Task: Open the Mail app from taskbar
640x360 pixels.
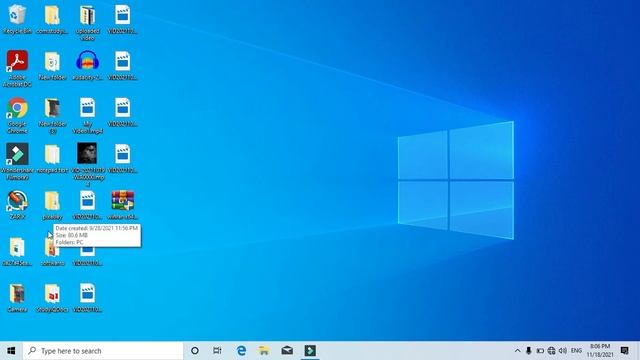Action: pos(287,351)
